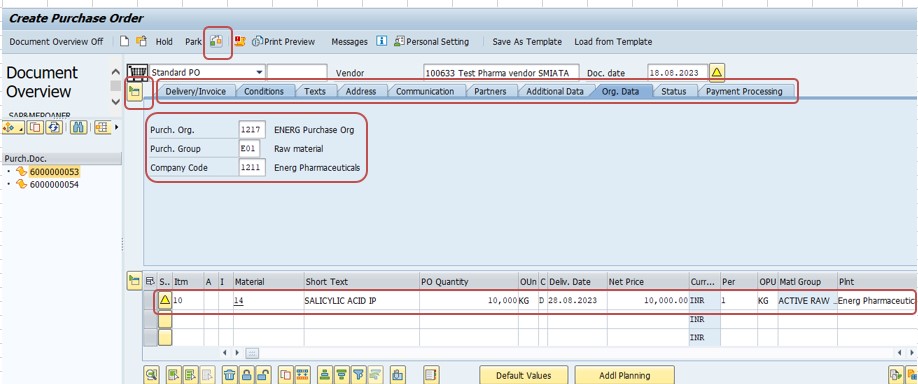This screenshot has height=384, width=918.
Task: Click the item details magnifier icon
Action: [152, 375]
